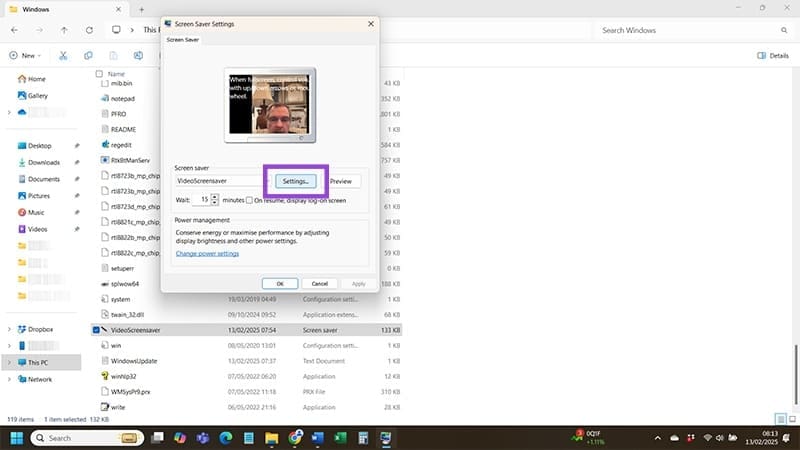Uncheck the VideoScreensaver file checkbox
800x450 pixels.
96,330
